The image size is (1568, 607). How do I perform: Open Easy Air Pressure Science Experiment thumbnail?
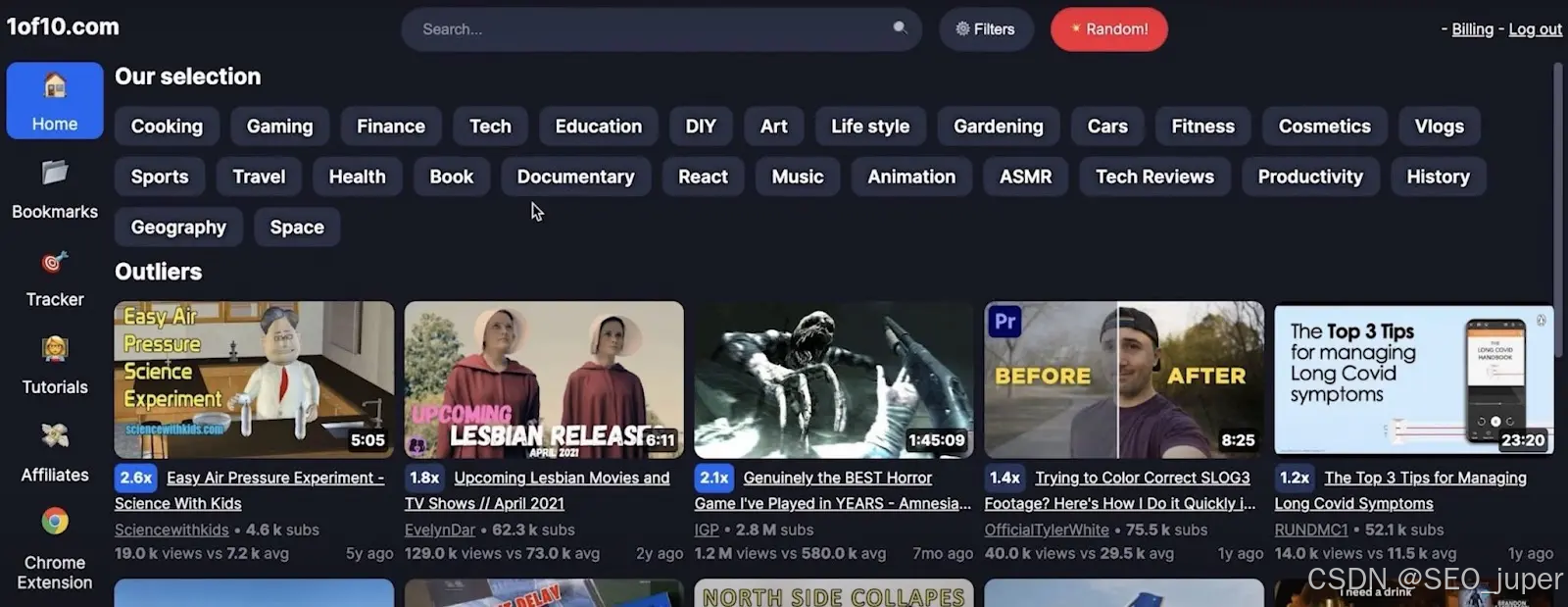[x=254, y=379]
